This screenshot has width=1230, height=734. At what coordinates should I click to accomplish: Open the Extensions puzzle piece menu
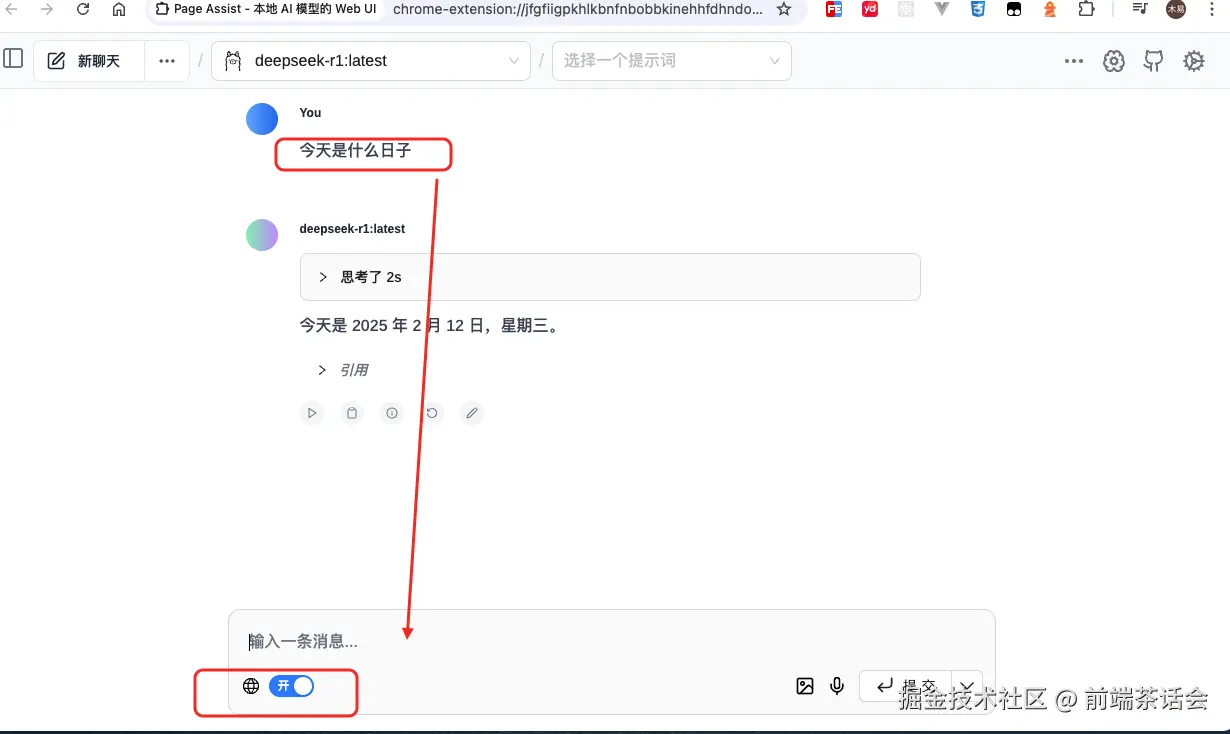pos(1086,9)
